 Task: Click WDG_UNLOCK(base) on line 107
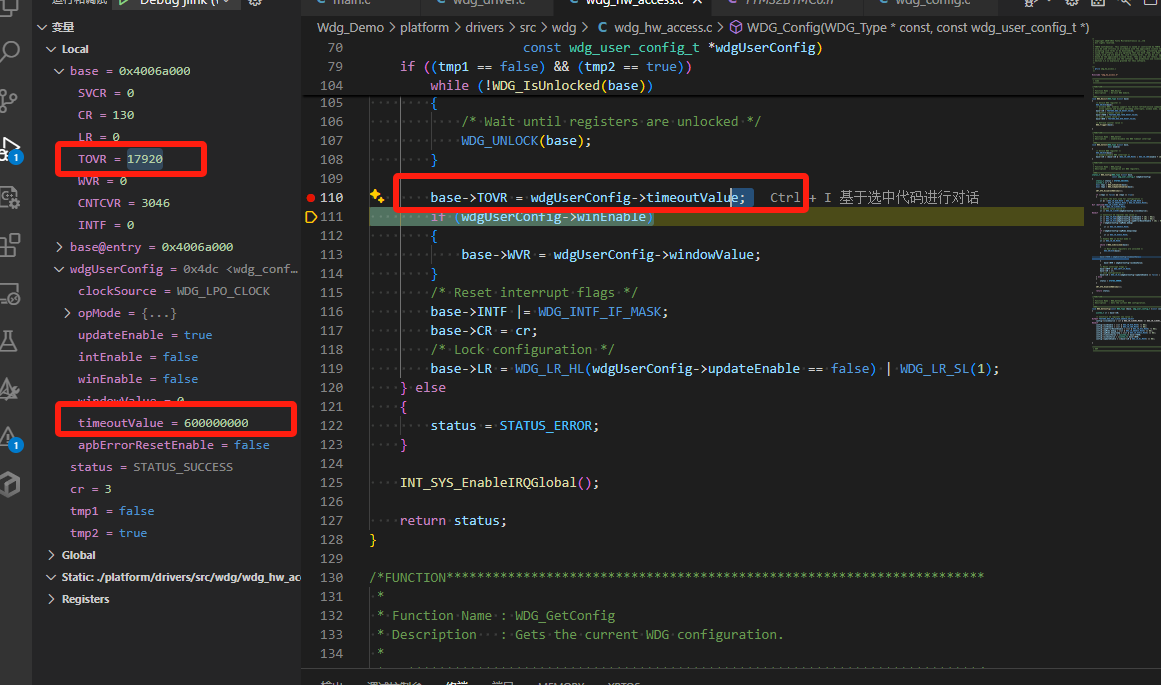(523, 141)
